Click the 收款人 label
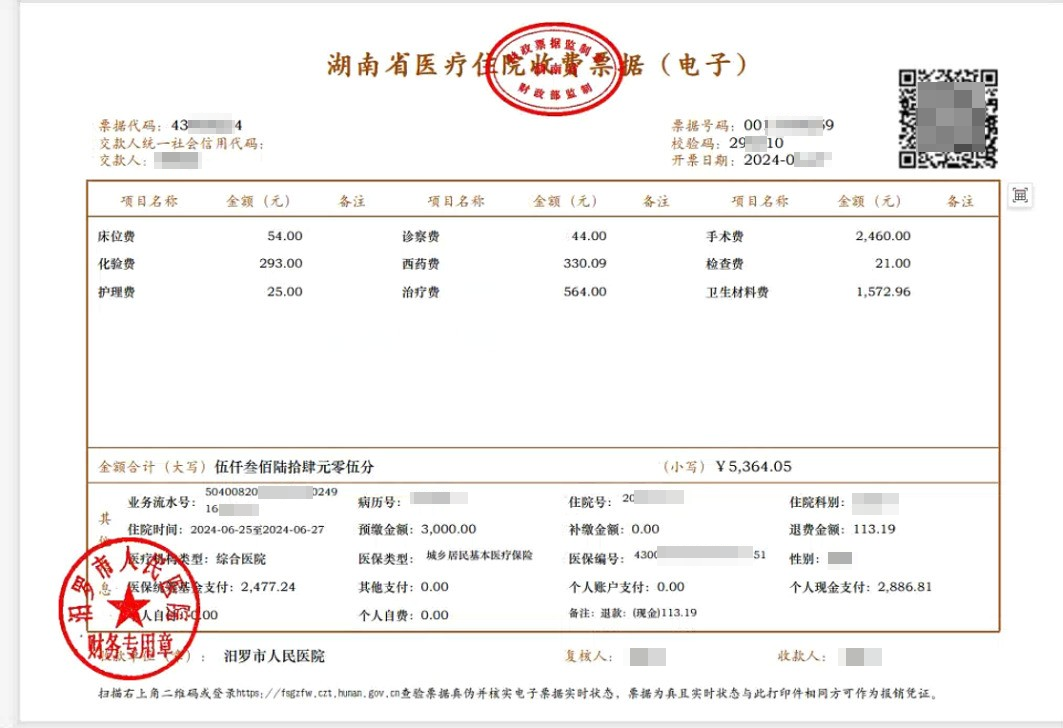This screenshot has height=728, width=1063. pos(801,656)
